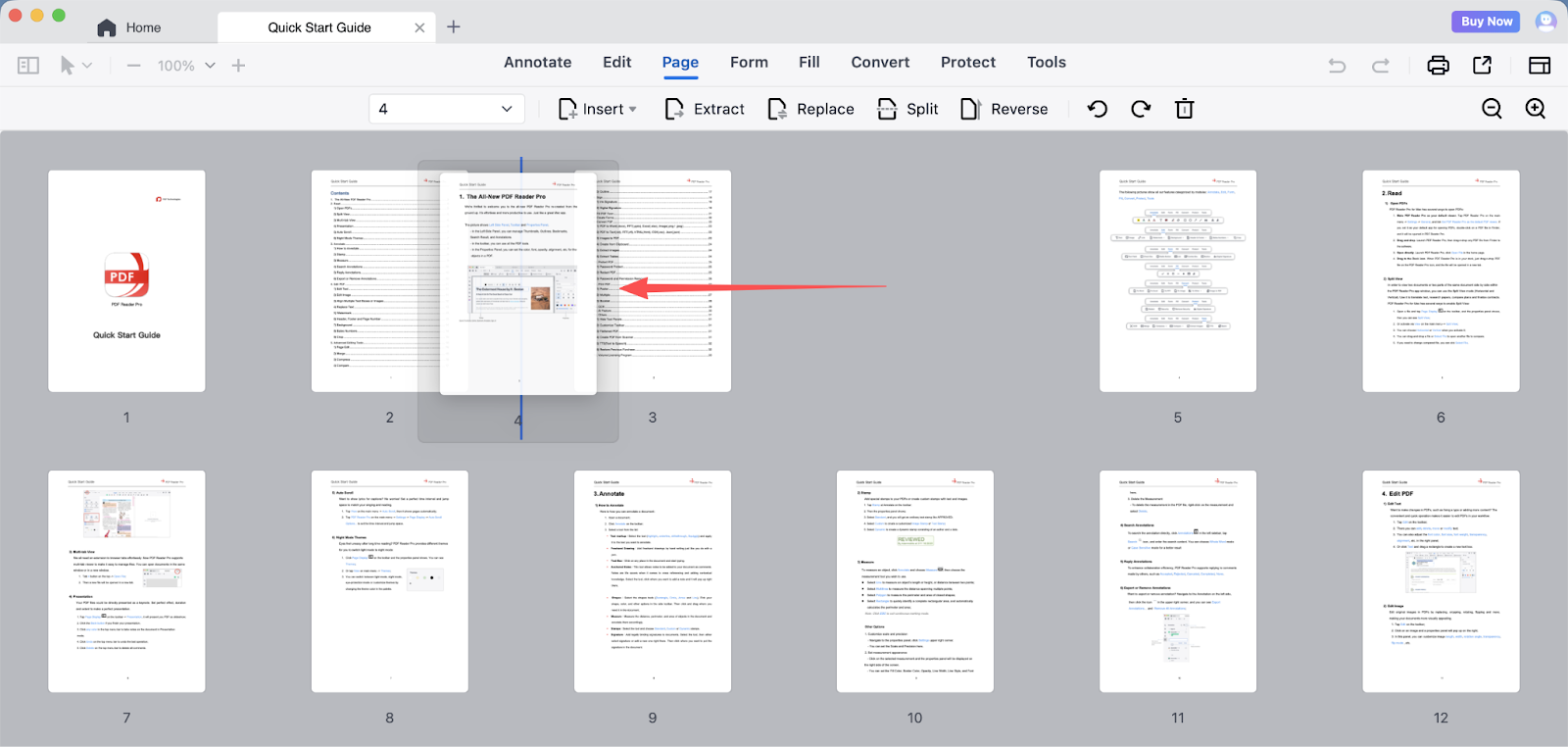
Task: Share the document via export icon
Action: pos(1482,66)
